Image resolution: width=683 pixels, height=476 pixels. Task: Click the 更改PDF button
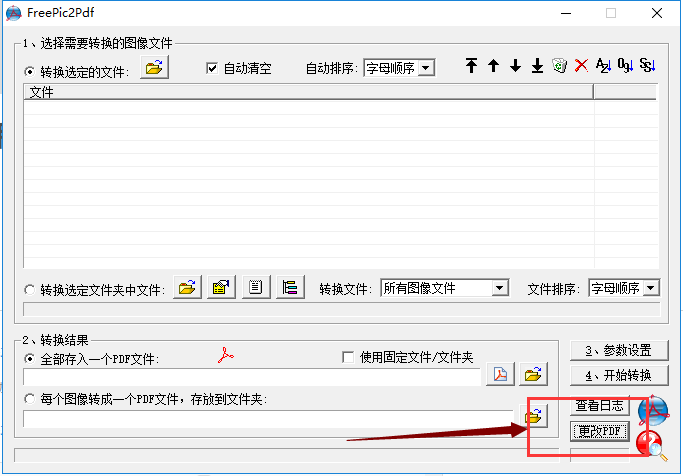600,431
